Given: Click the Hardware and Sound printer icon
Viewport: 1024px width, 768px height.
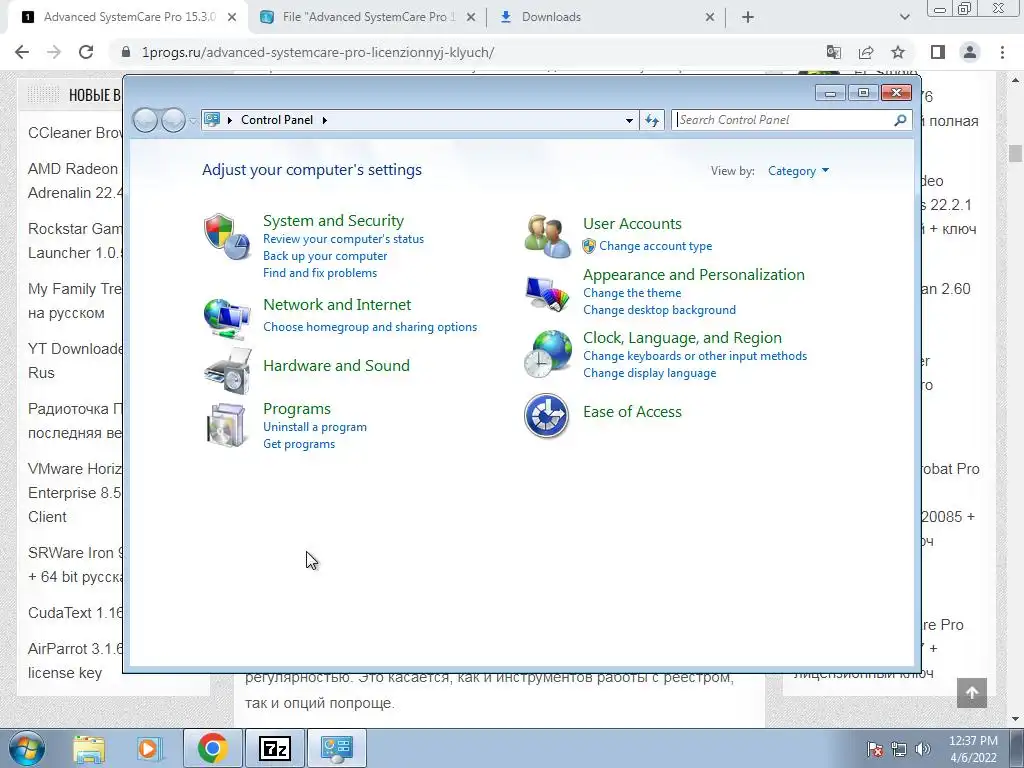Looking at the screenshot, I should click(228, 370).
